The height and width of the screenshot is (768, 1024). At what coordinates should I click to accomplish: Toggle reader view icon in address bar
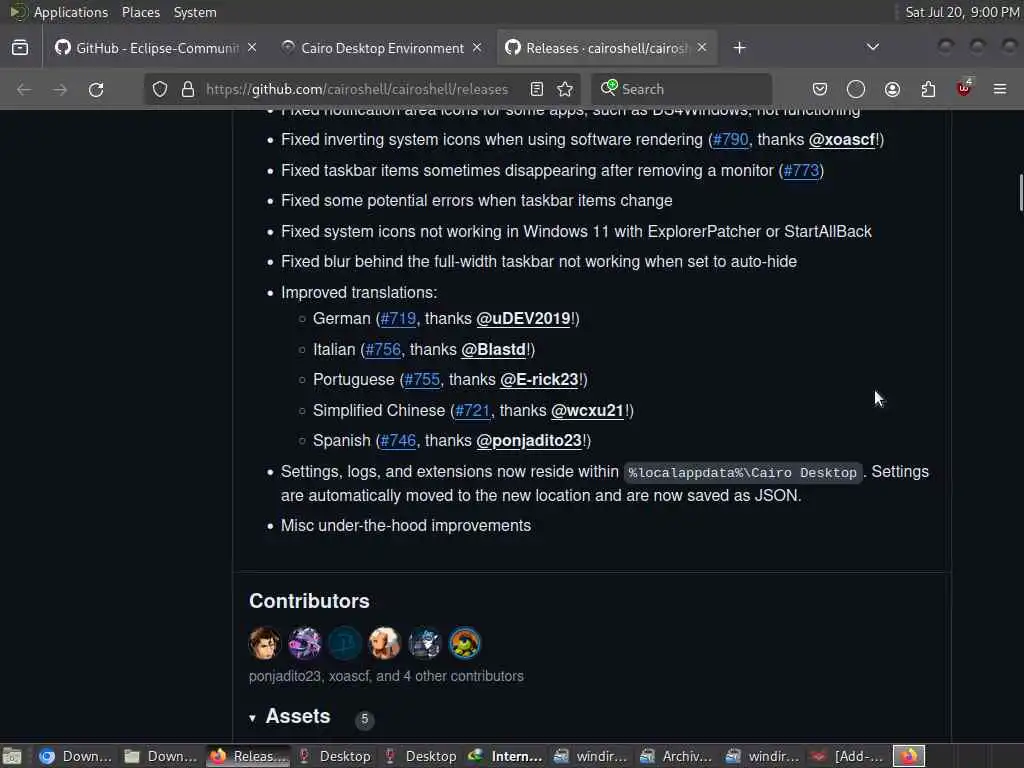coord(537,89)
